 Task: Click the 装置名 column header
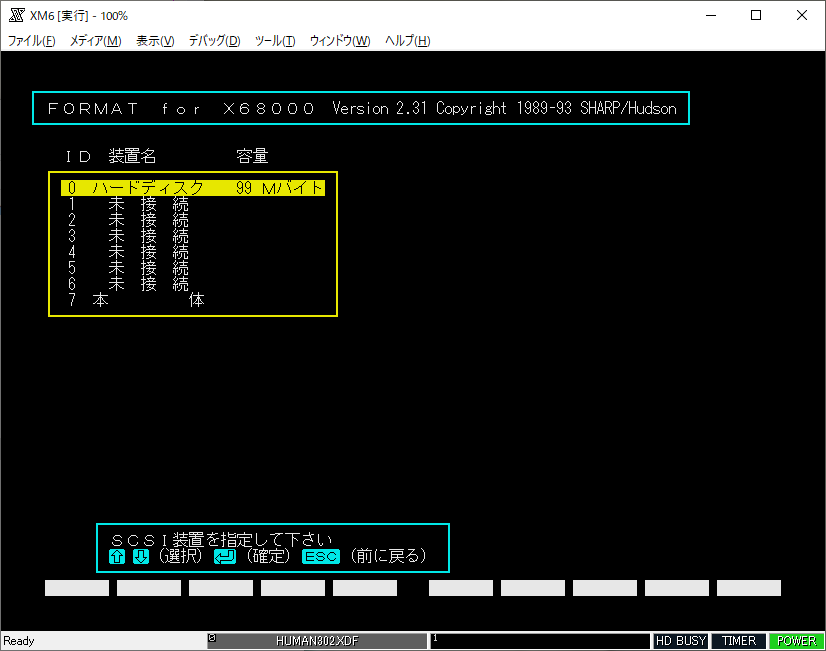click(132, 156)
